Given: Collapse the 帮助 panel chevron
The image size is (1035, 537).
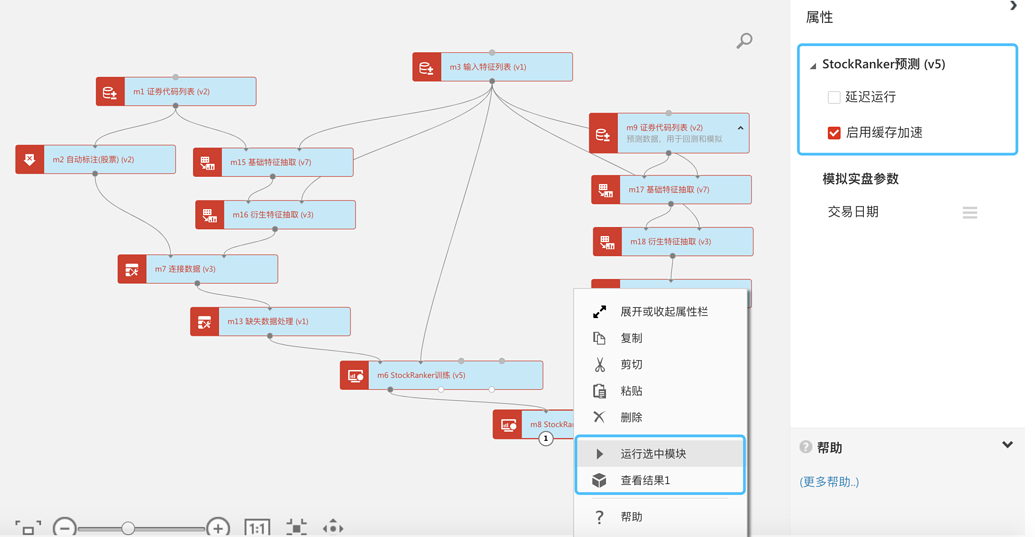Looking at the screenshot, I should [1007, 445].
